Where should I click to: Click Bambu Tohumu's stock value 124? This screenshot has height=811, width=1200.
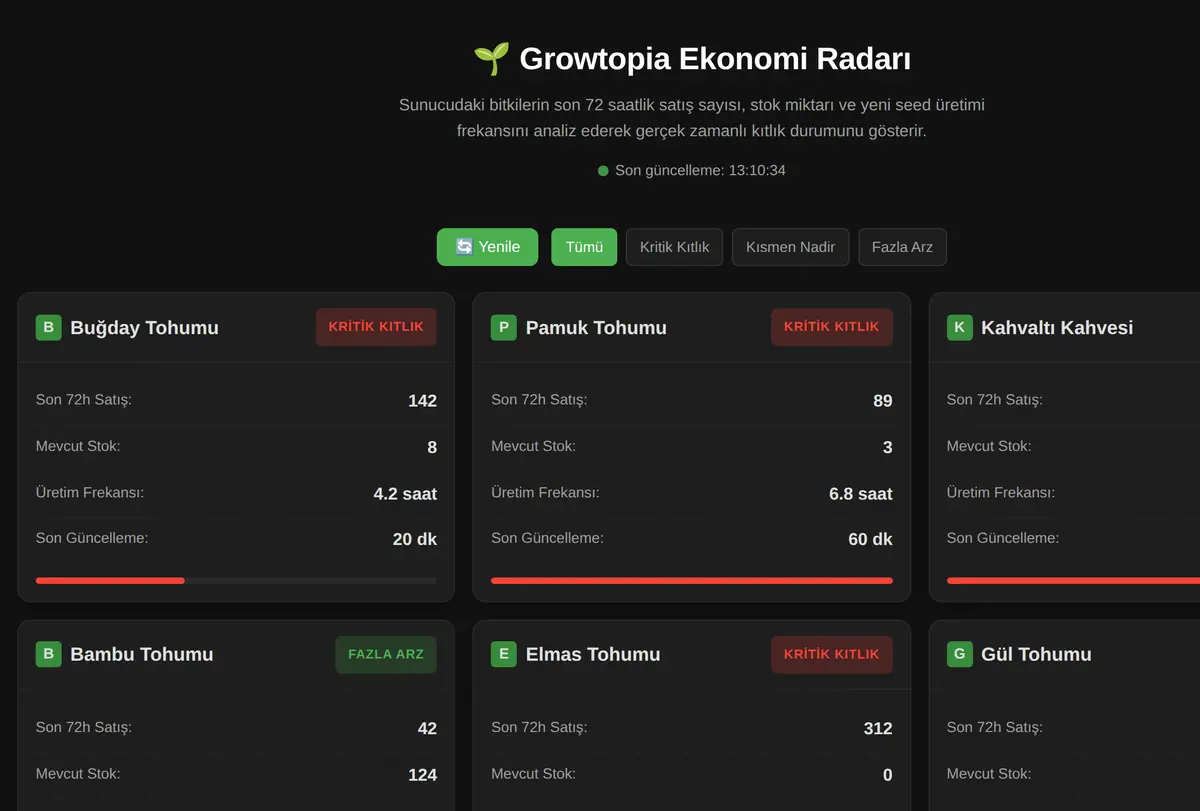pos(422,775)
